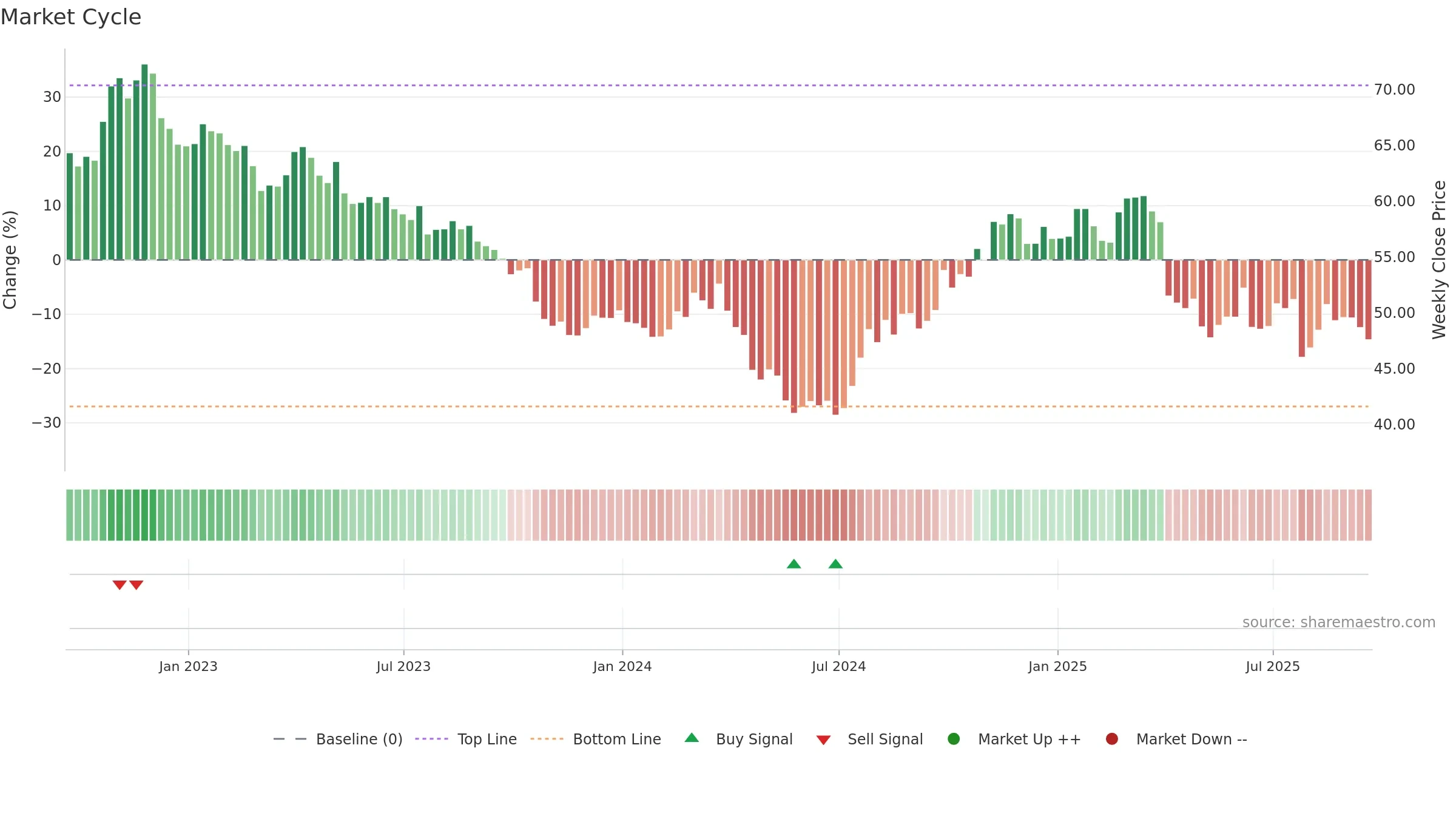
Task: Click the Jan 2023 axis label
Action: pyautogui.click(x=188, y=666)
